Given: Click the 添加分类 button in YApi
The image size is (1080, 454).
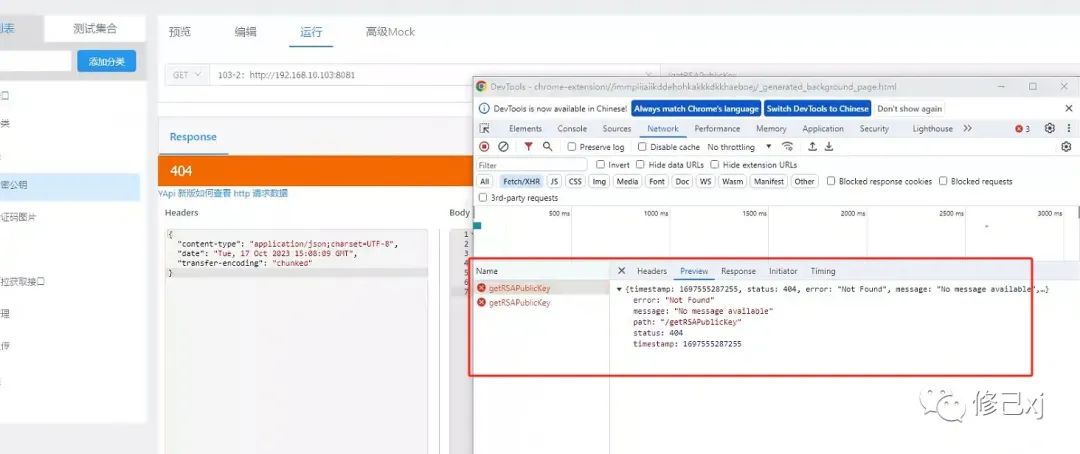Looking at the screenshot, I should [x=107, y=61].
